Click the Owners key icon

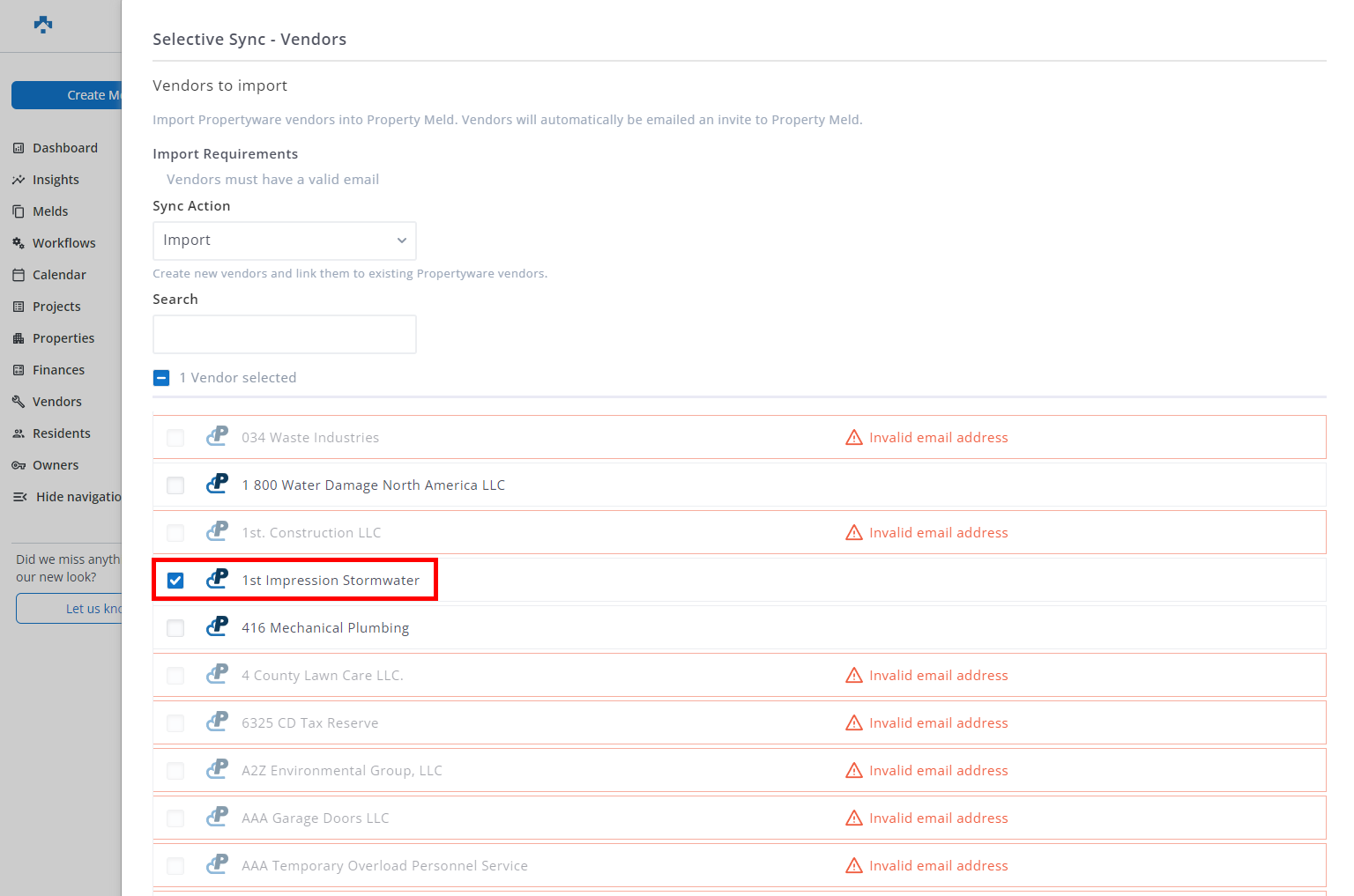tap(19, 465)
